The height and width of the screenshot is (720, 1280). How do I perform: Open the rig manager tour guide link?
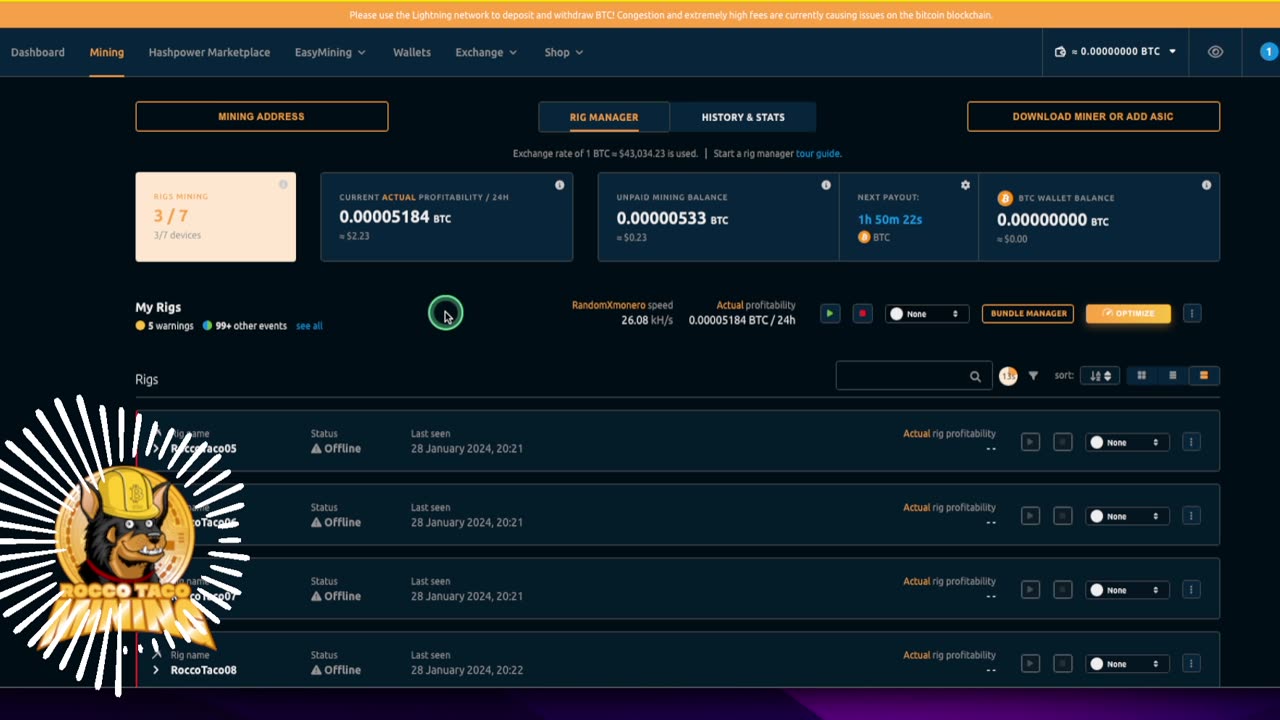tap(818, 154)
